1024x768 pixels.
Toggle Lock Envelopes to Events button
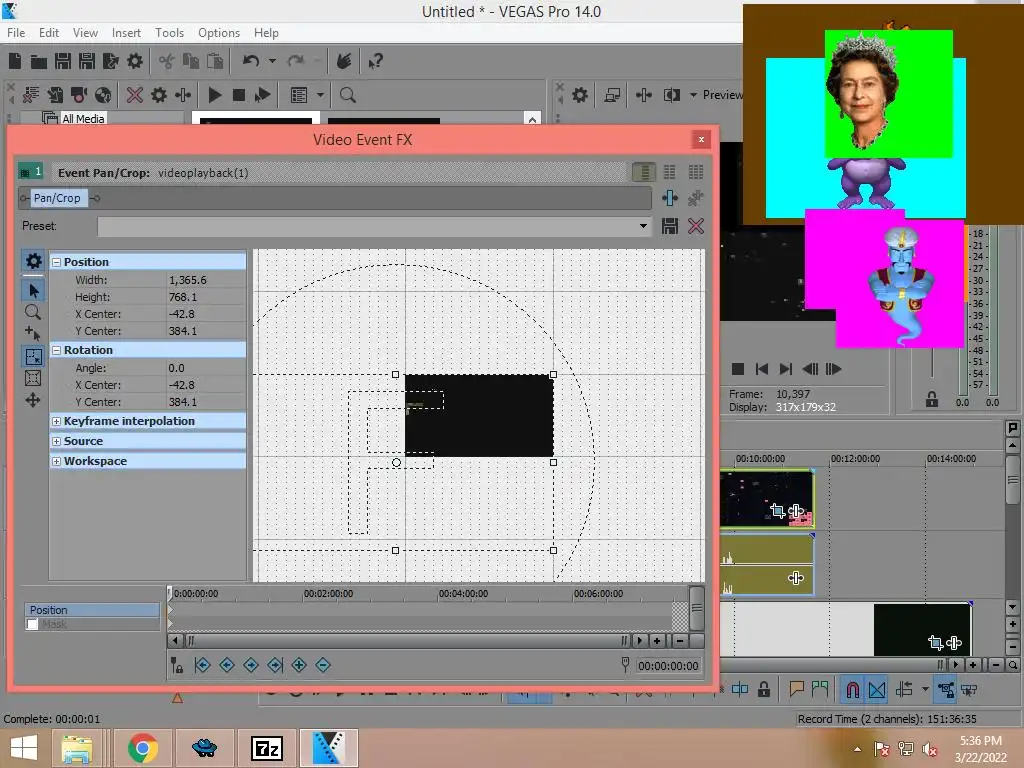pyautogui.click(x=946, y=690)
